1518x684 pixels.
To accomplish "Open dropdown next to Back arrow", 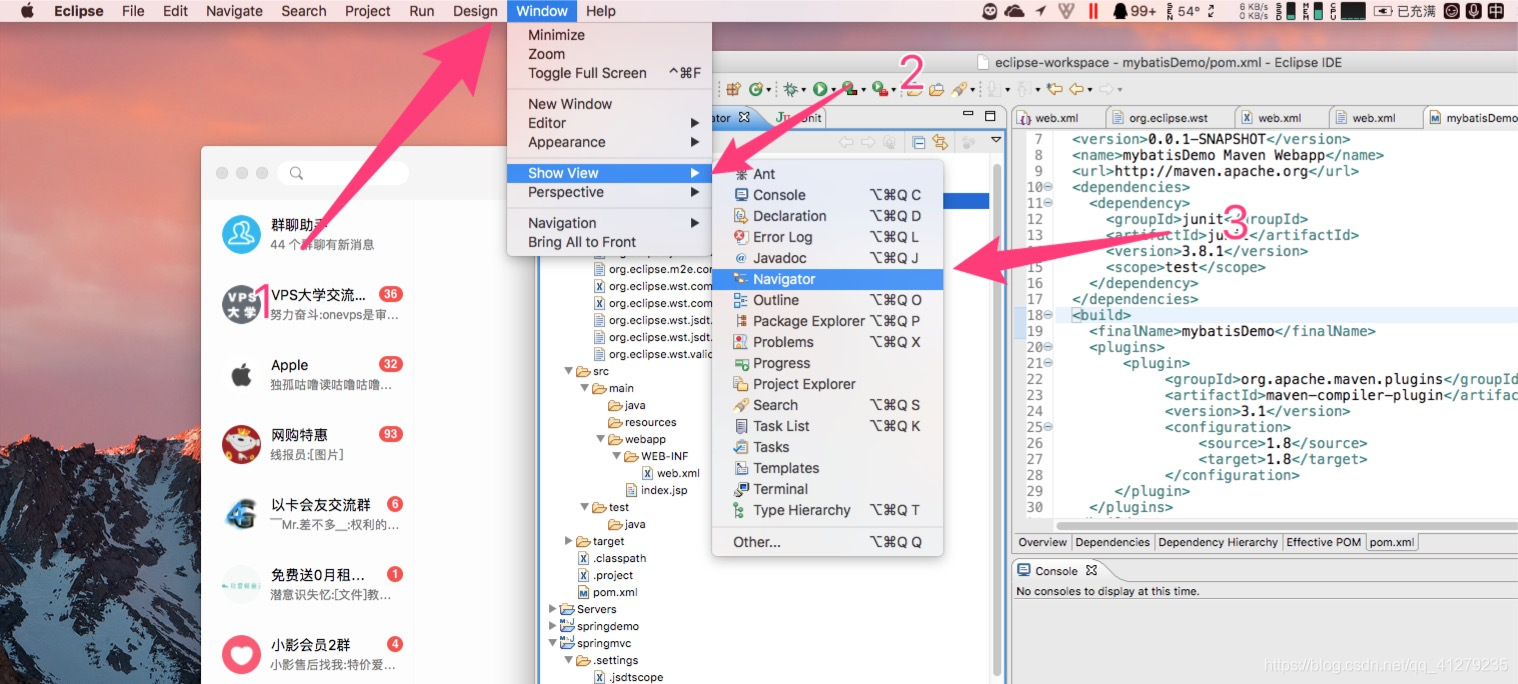I will (1091, 90).
